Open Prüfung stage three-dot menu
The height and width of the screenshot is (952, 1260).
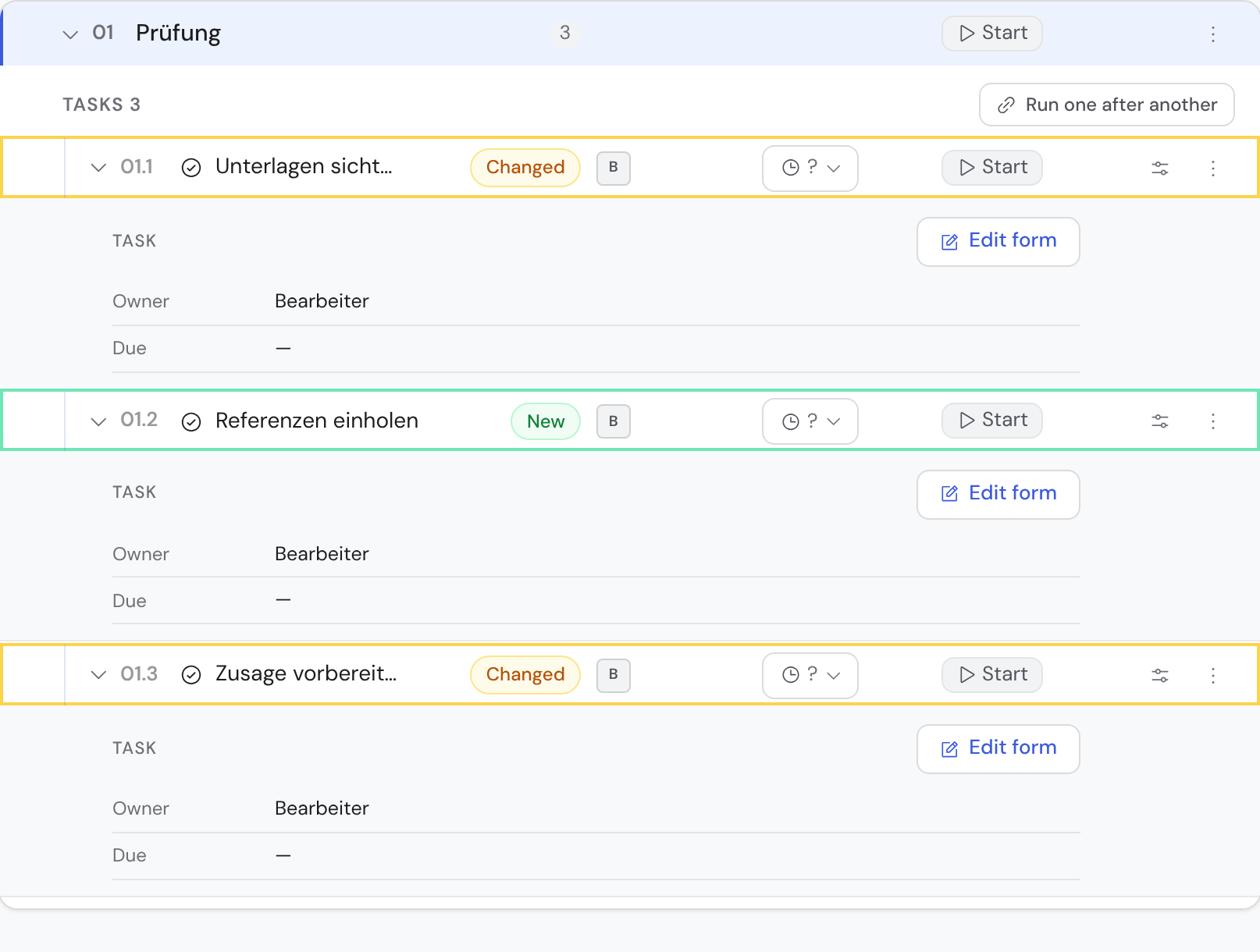click(1212, 34)
